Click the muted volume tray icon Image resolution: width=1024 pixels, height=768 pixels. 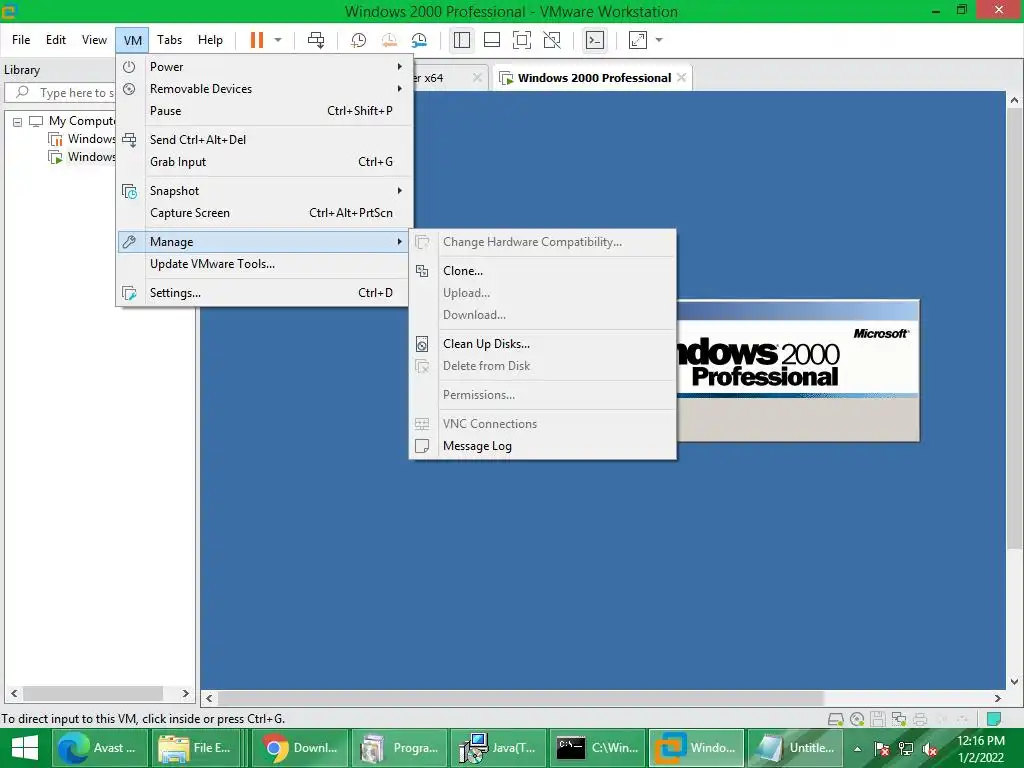pyautogui.click(x=930, y=749)
